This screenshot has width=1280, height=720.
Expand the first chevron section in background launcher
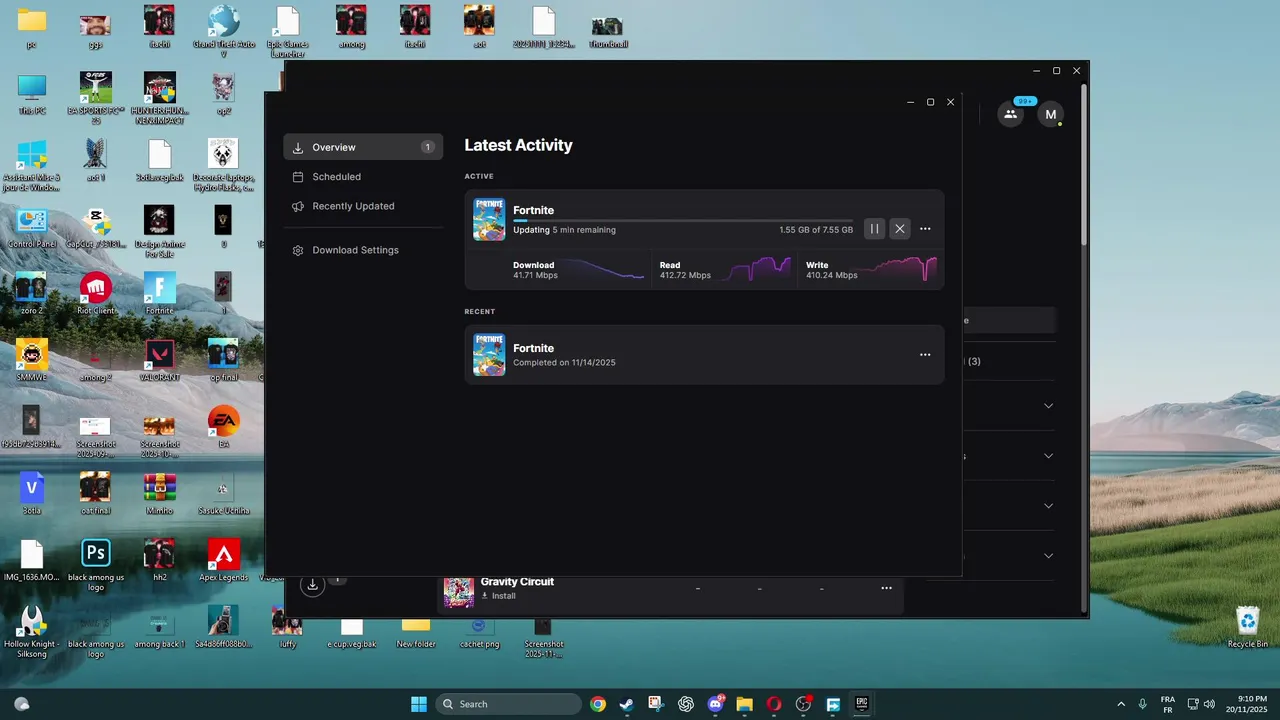pyautogui.click(x=1048, y=406)
